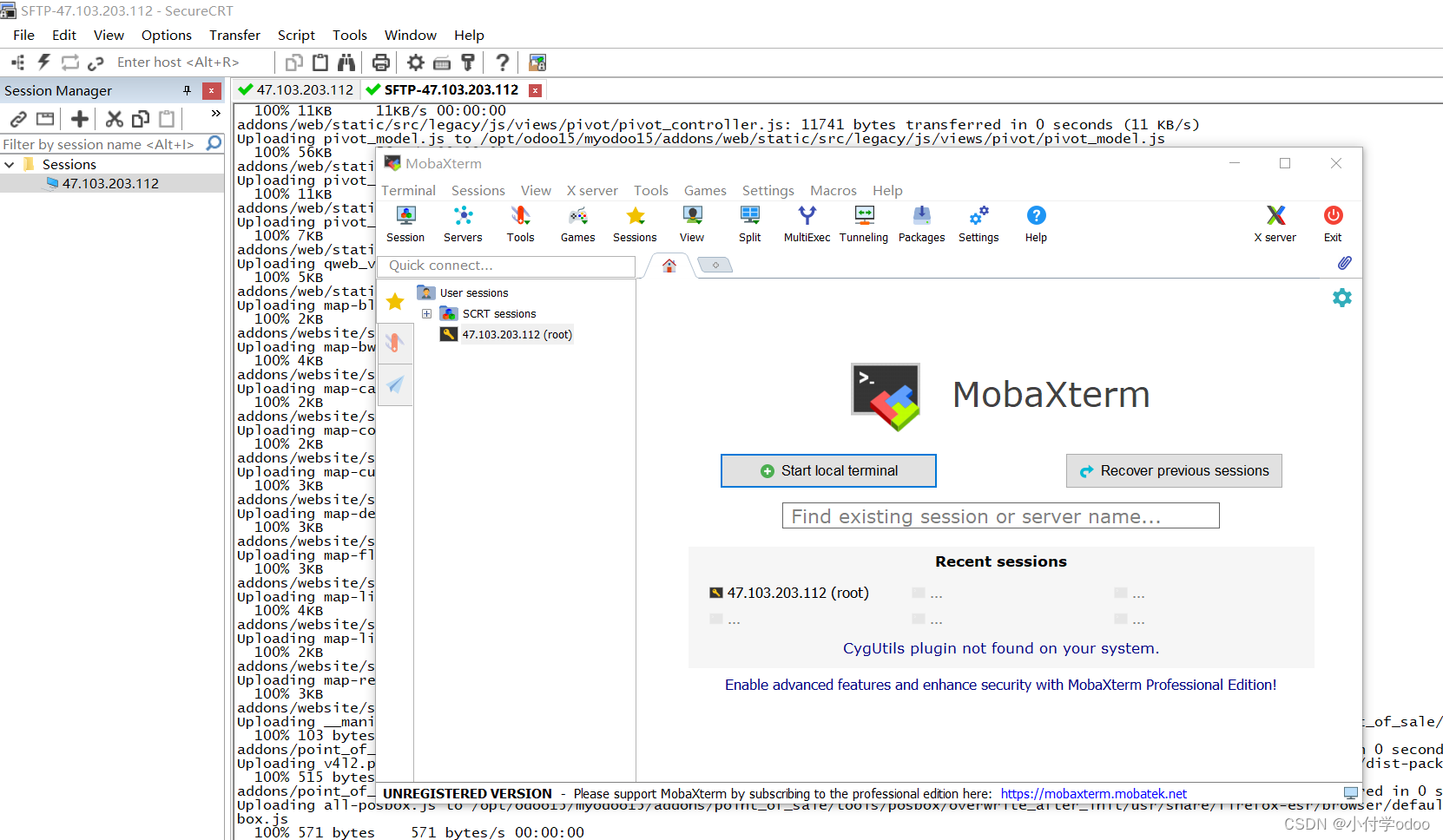This screenshot has width=1443, height=840.
Task: Expand the SCRT sessions tree node
Action: point(426,313)
